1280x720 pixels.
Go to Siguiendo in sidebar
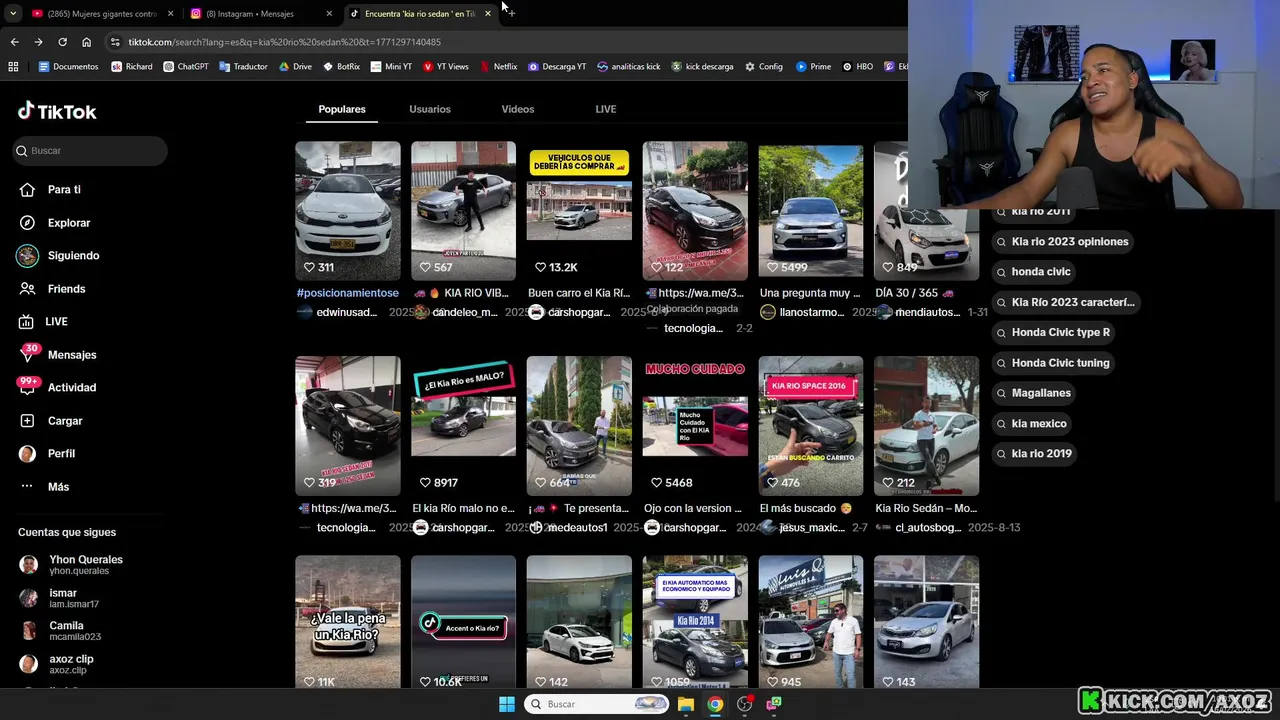pos(73,256)
